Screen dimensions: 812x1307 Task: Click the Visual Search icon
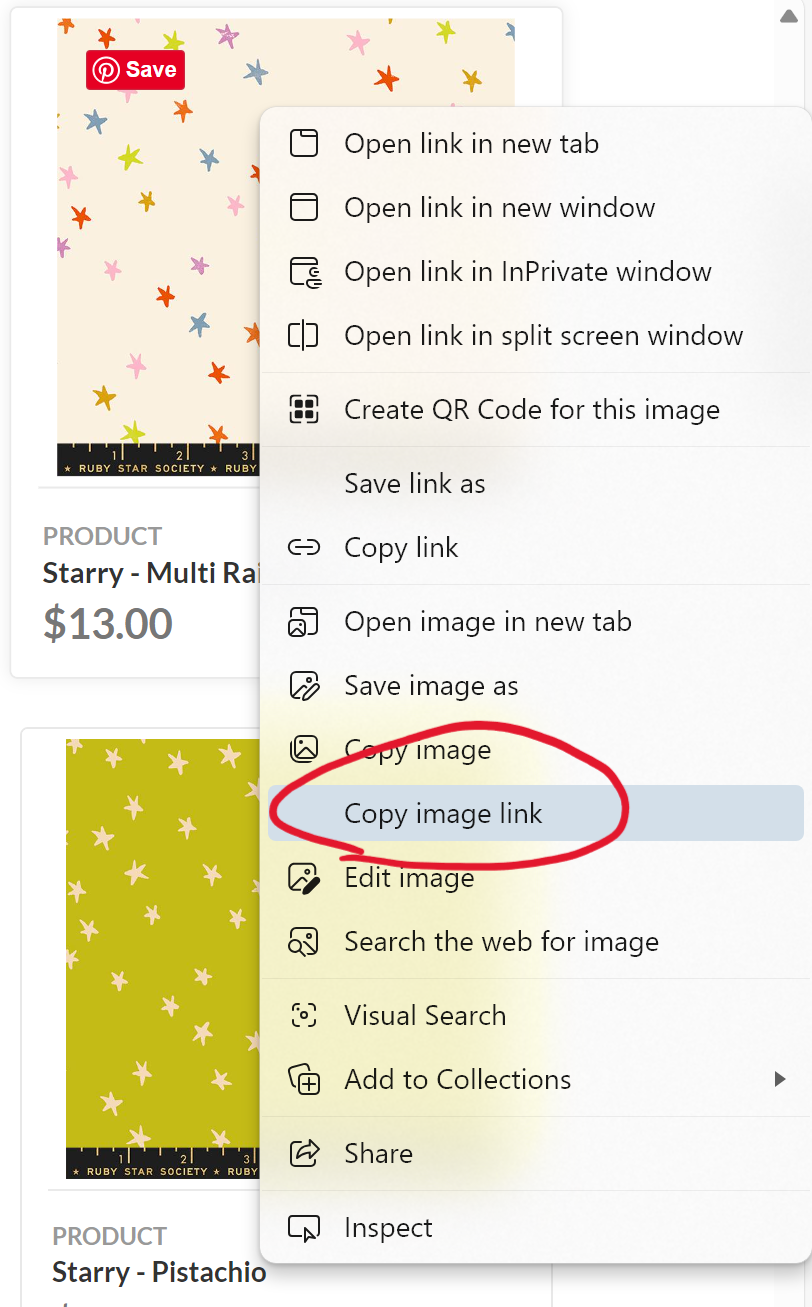click(303, 1015)
